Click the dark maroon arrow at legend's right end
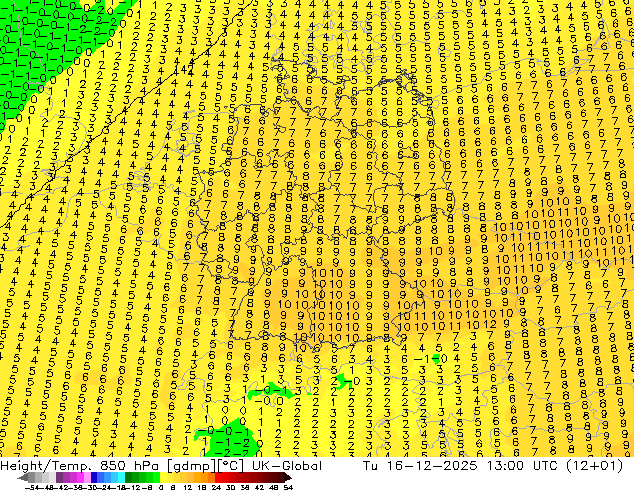This screenshot has height=490, width=634. pyautogui.click(x=288, y=478)
